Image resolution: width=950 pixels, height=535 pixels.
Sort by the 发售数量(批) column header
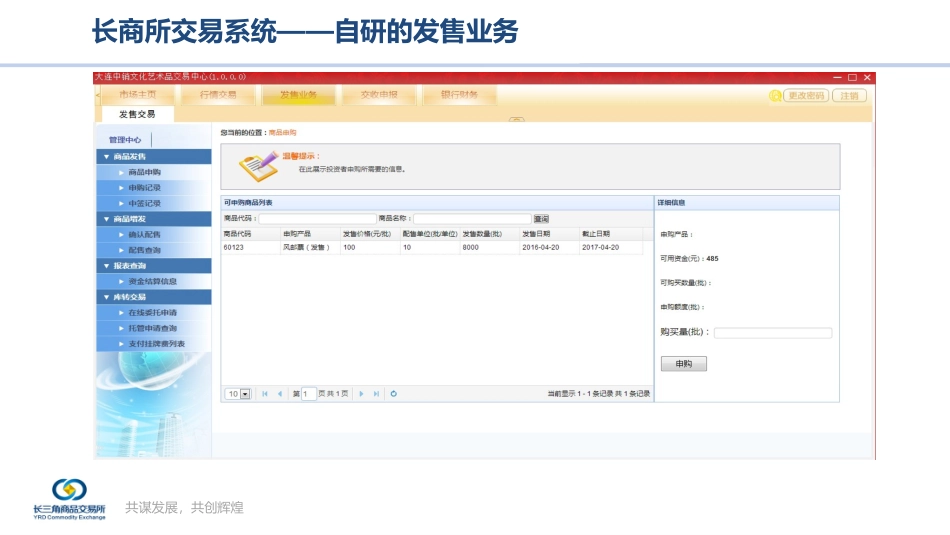pyautogui.click(x=490, y=234)
